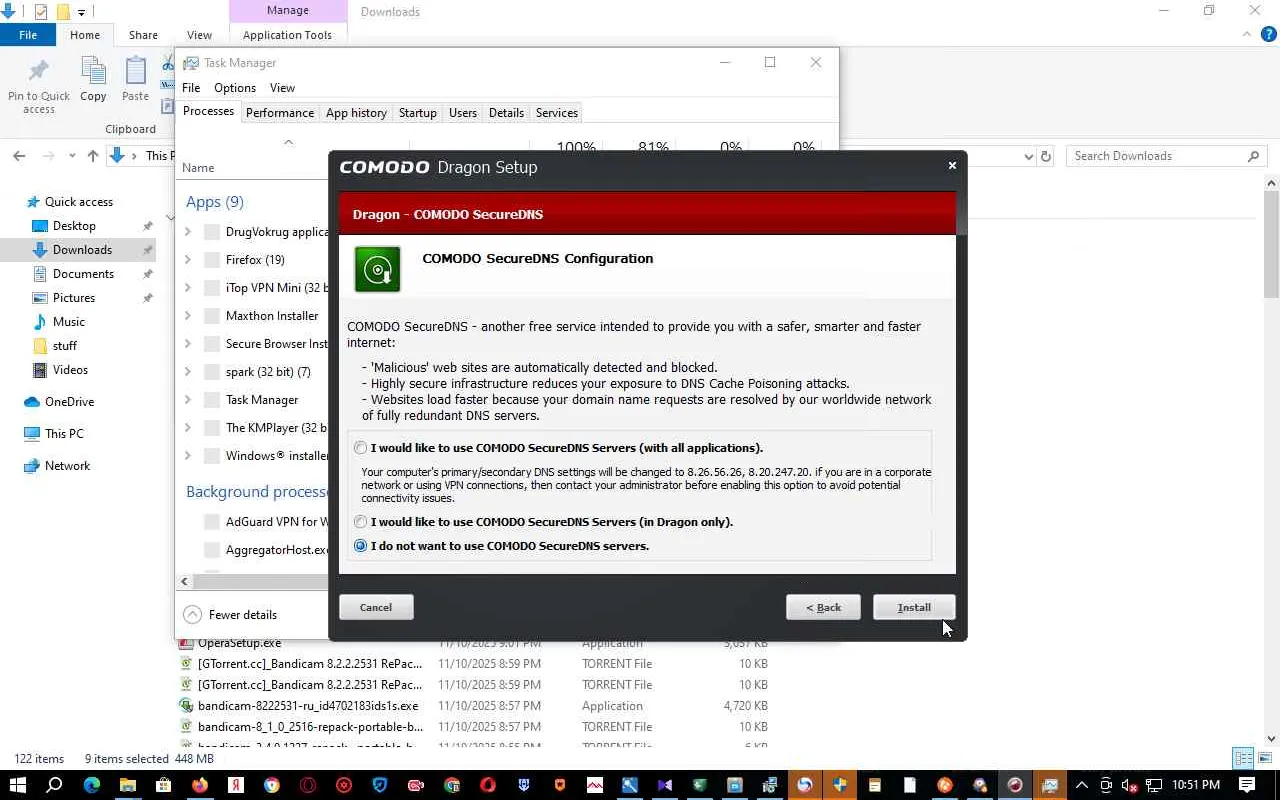Open the notification center icon
1280x800 pixels.
point(1247,785)
